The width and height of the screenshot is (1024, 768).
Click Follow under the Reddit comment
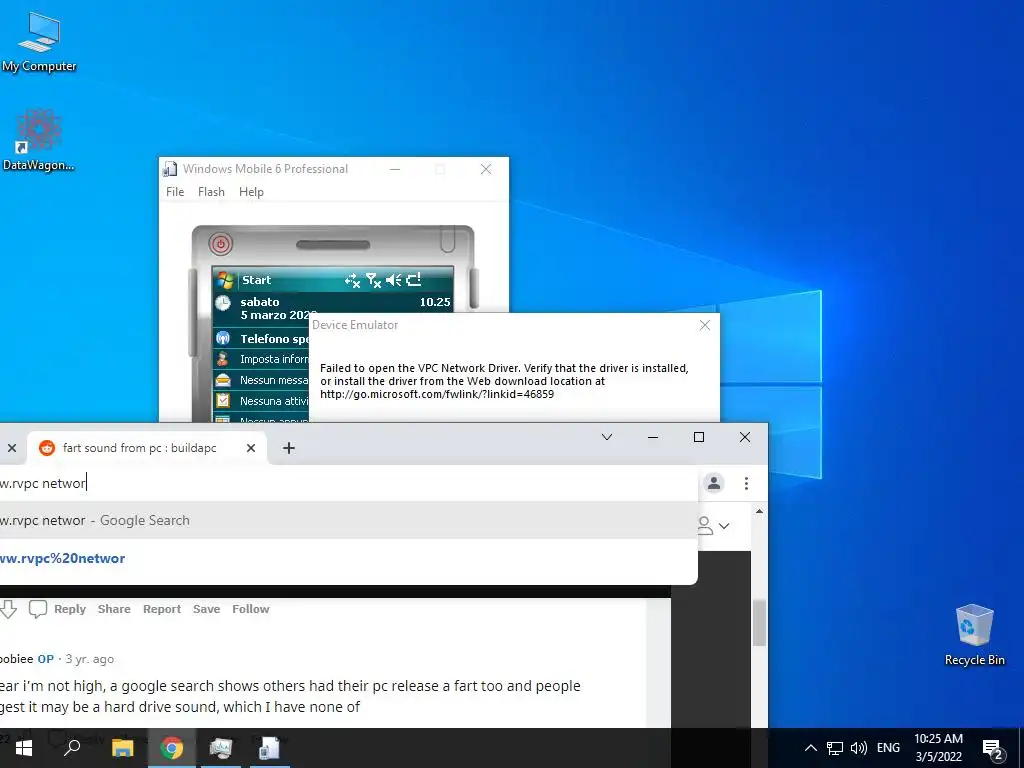point(251,609)
